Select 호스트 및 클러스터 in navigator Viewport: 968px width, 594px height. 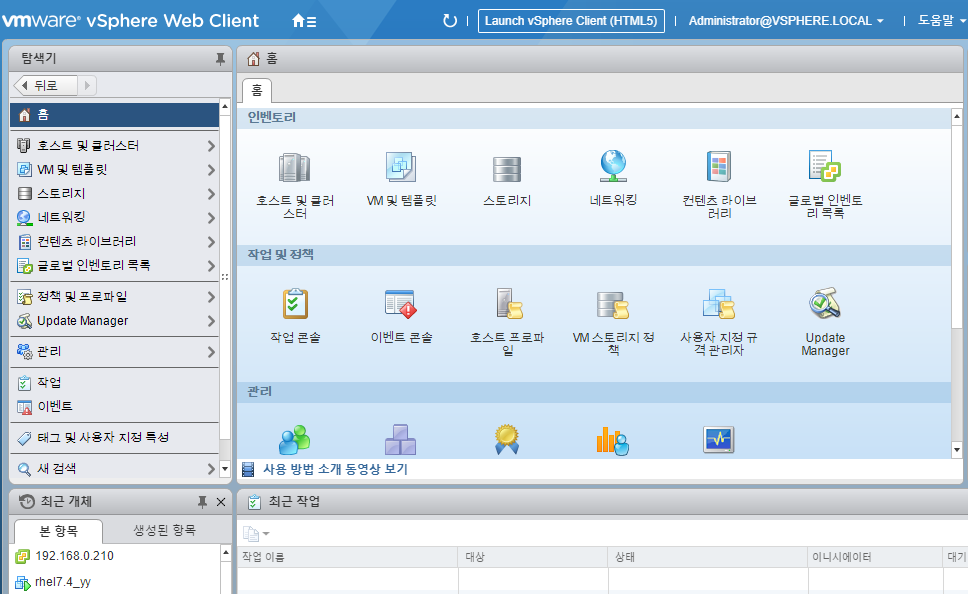(115, 146)
